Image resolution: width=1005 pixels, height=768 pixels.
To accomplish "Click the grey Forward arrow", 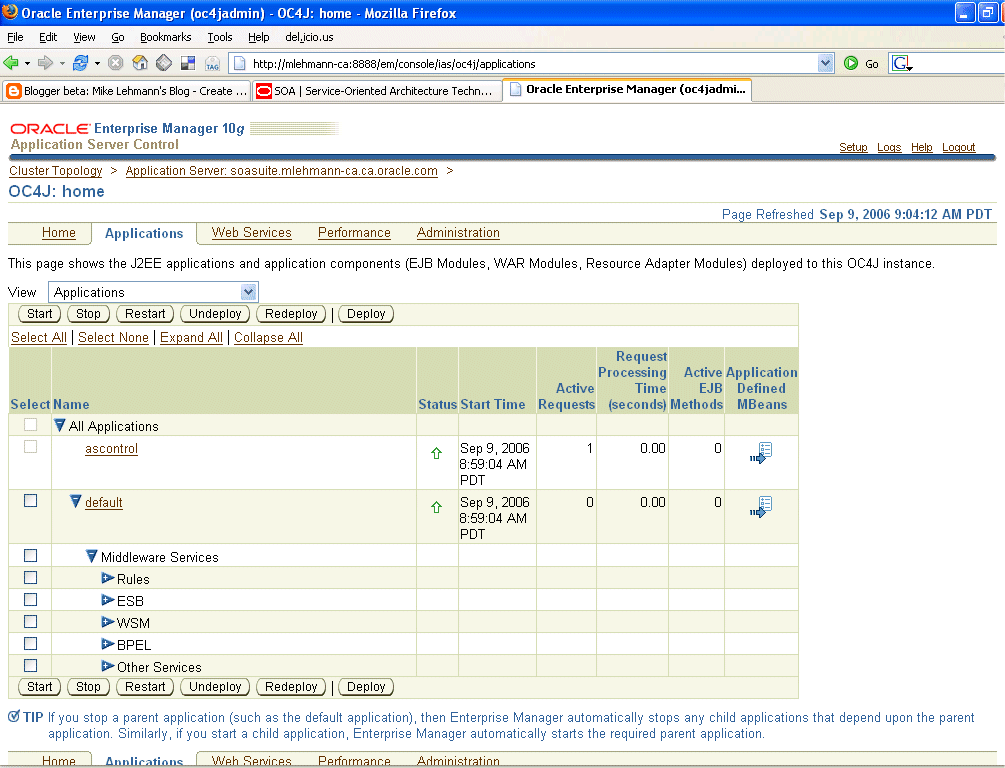I will pyautogui.click(x=45, y=63).
